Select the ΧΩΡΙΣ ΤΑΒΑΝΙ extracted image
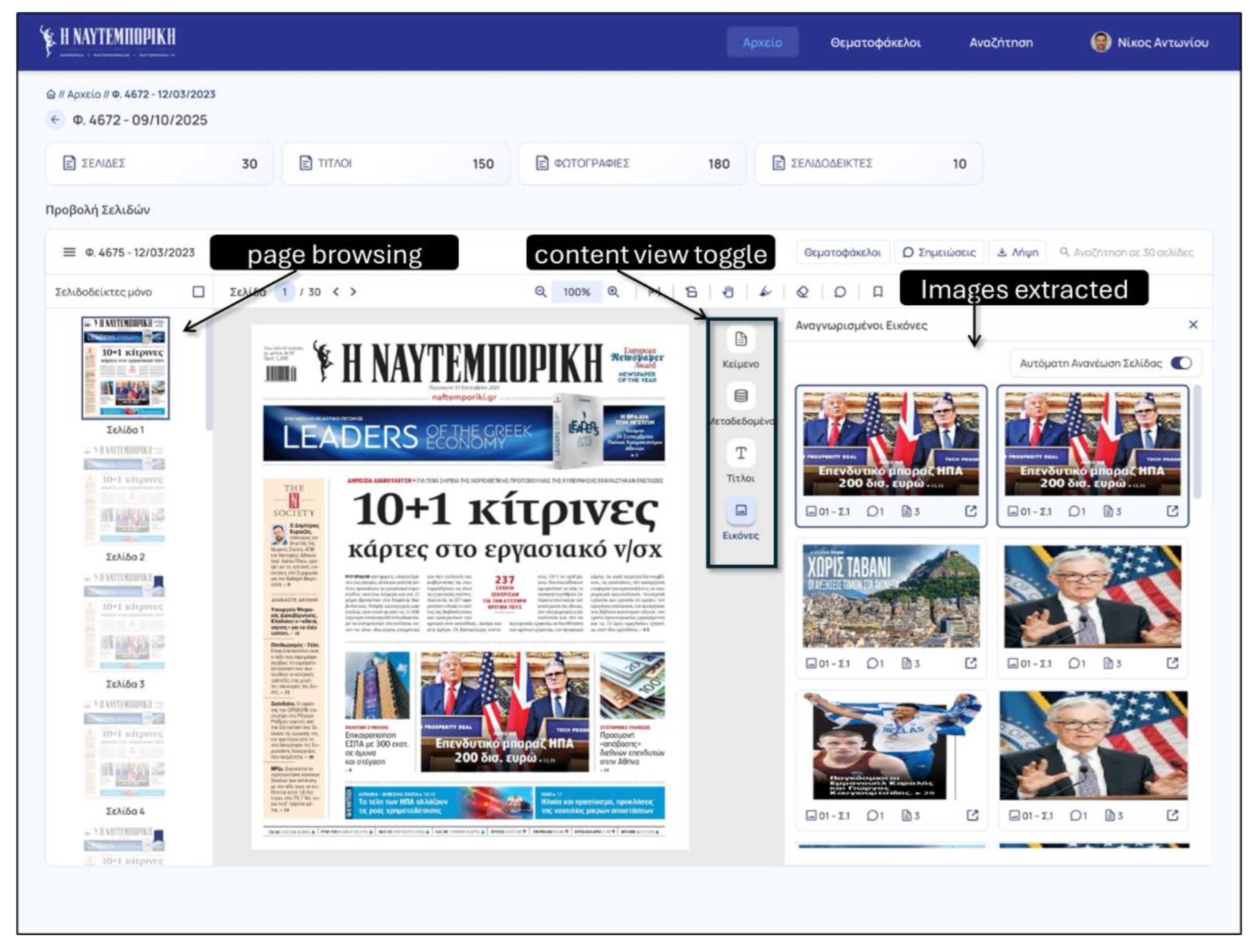This screenshot has height=952, width=1255. pos(891,596)
